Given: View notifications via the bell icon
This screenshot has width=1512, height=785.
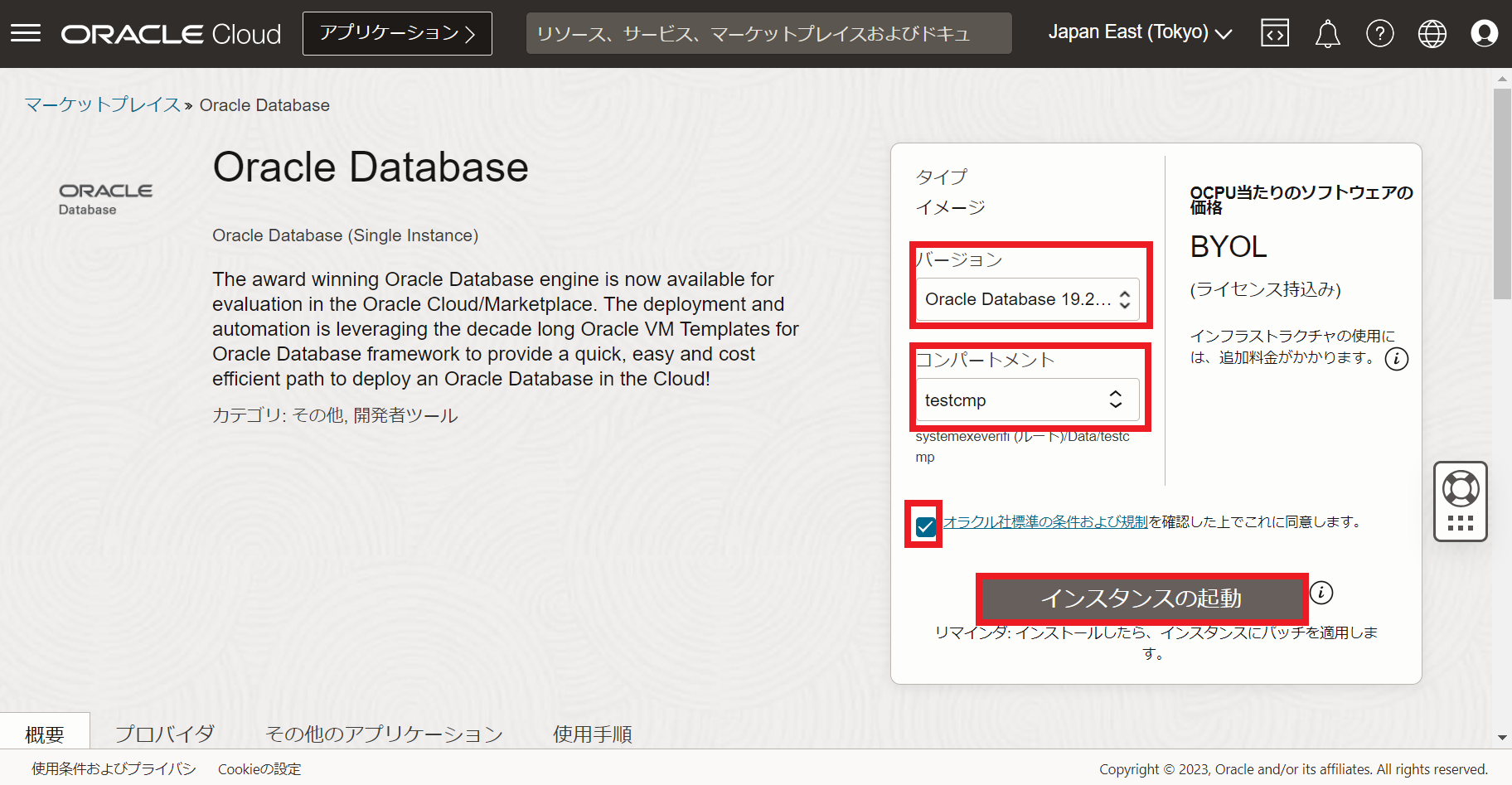Looking at the screenshot, I should [x=1327, y=32].
